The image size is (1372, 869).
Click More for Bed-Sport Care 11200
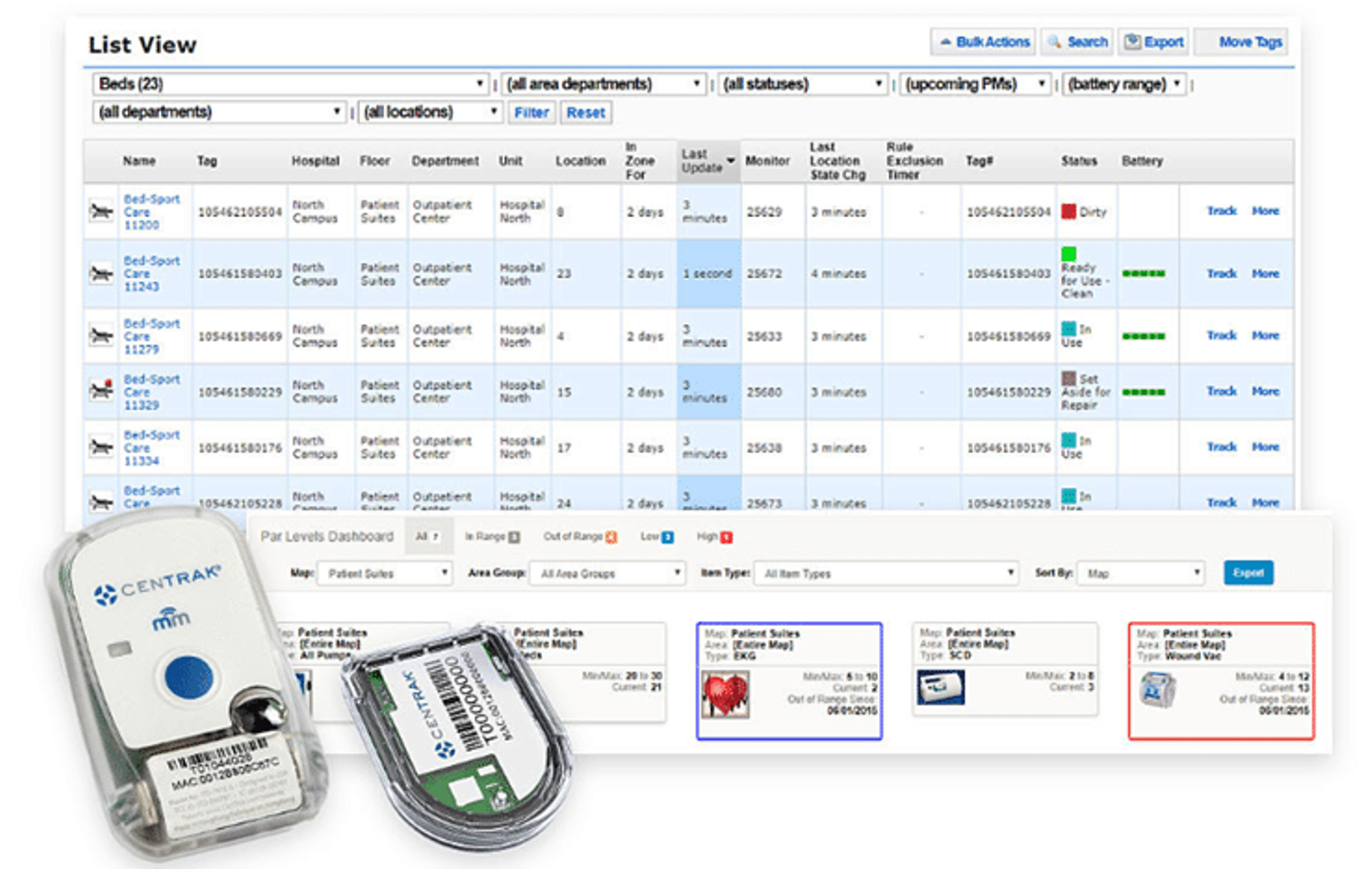point(1265,211)
